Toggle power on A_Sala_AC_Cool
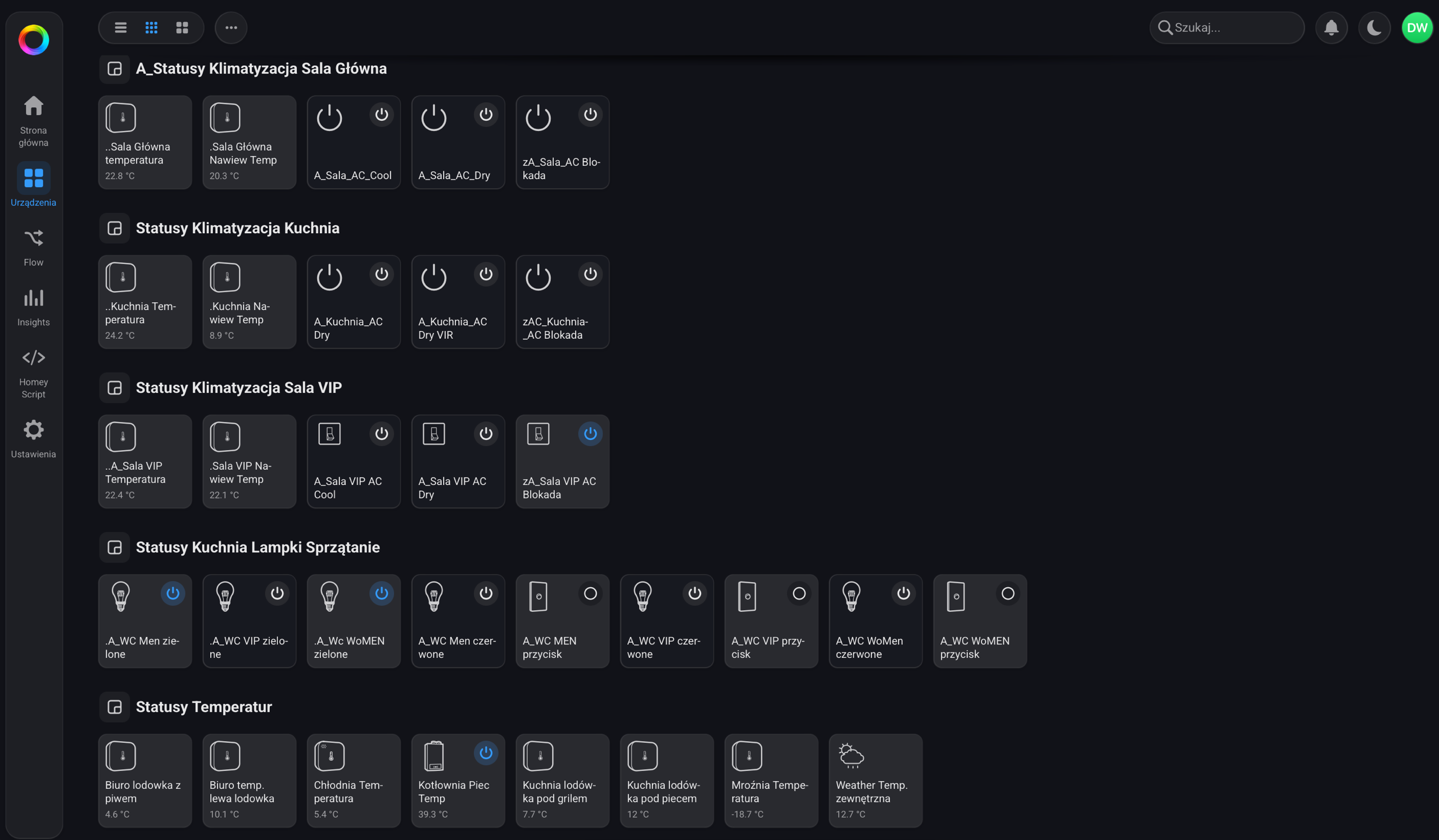This screenshot has width=1439, height=840. 382,115
